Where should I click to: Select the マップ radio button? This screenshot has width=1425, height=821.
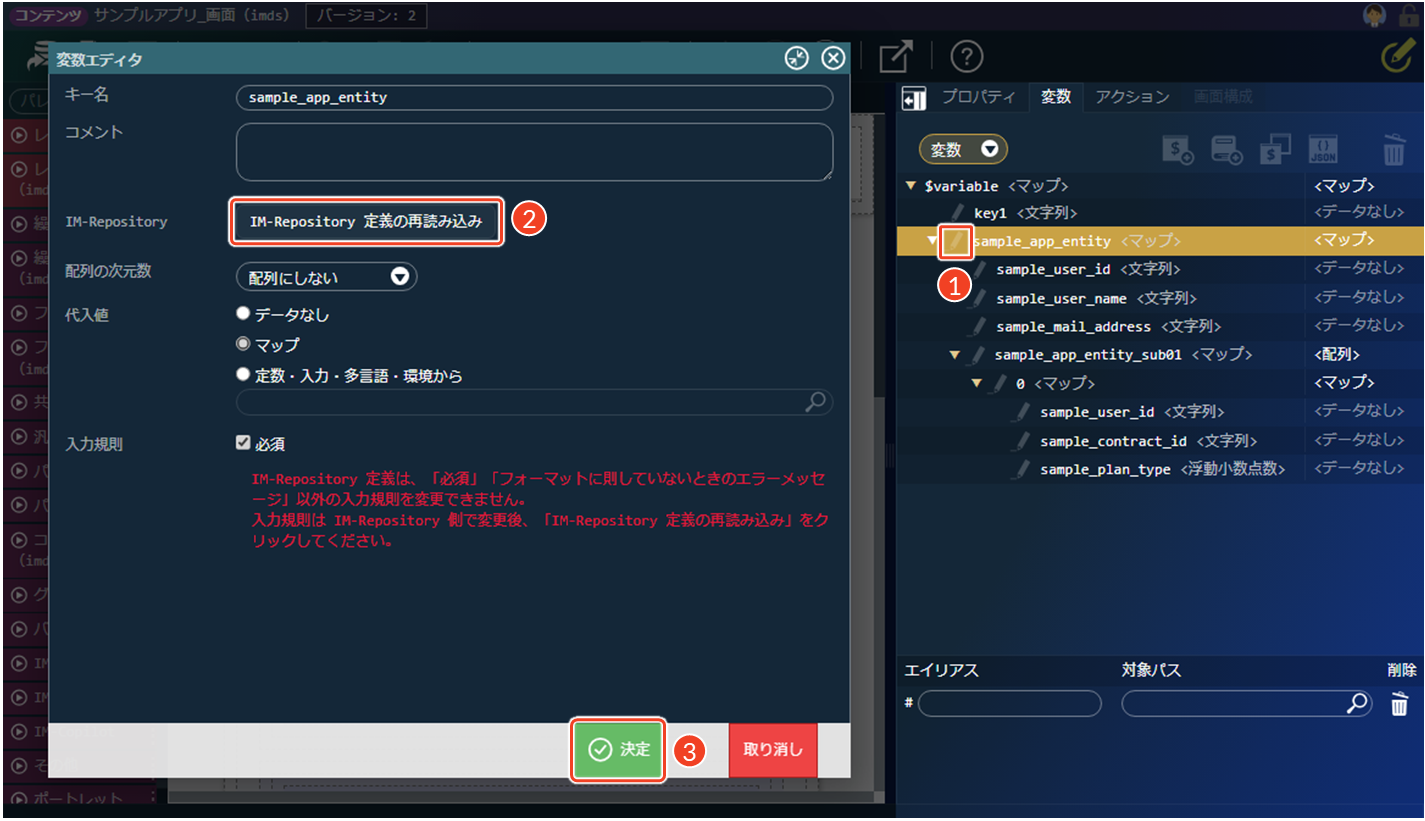coord(243,345)
